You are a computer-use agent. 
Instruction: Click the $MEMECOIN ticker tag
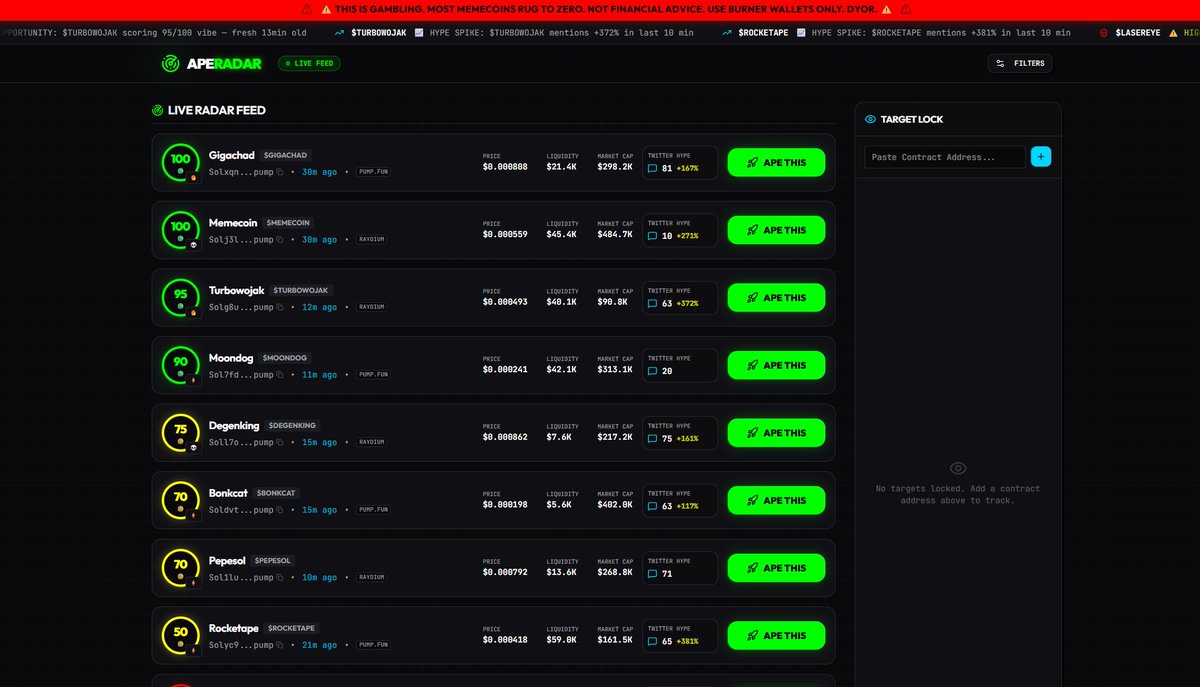coord(289,223)
